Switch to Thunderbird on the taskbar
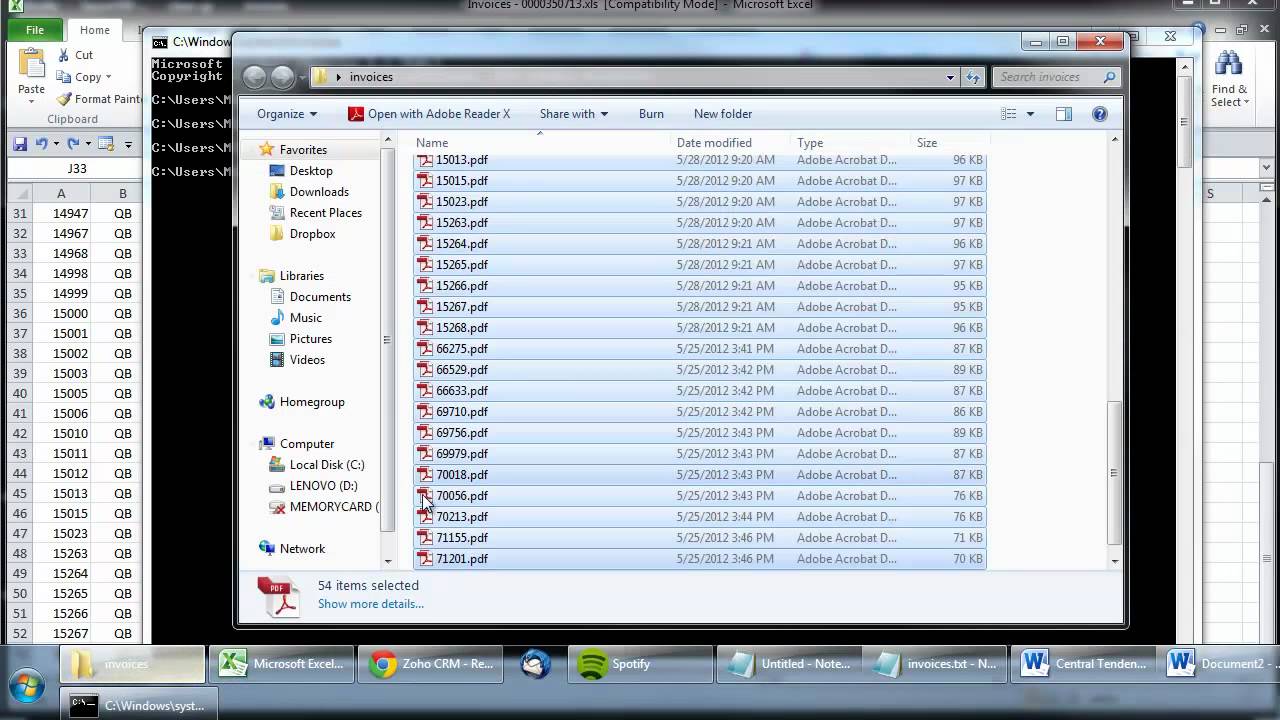 pos(535,664)
